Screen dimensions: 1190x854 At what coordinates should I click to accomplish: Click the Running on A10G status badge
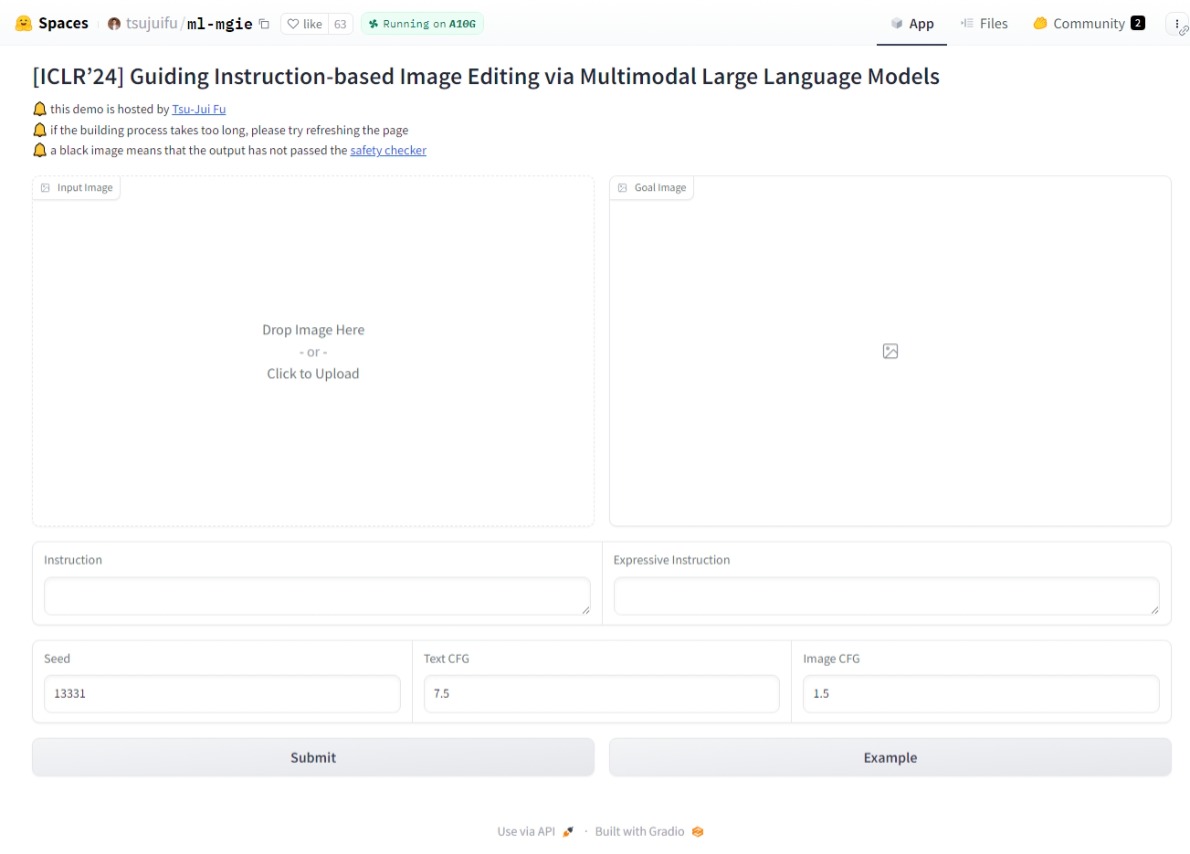(x=422, y=24)
